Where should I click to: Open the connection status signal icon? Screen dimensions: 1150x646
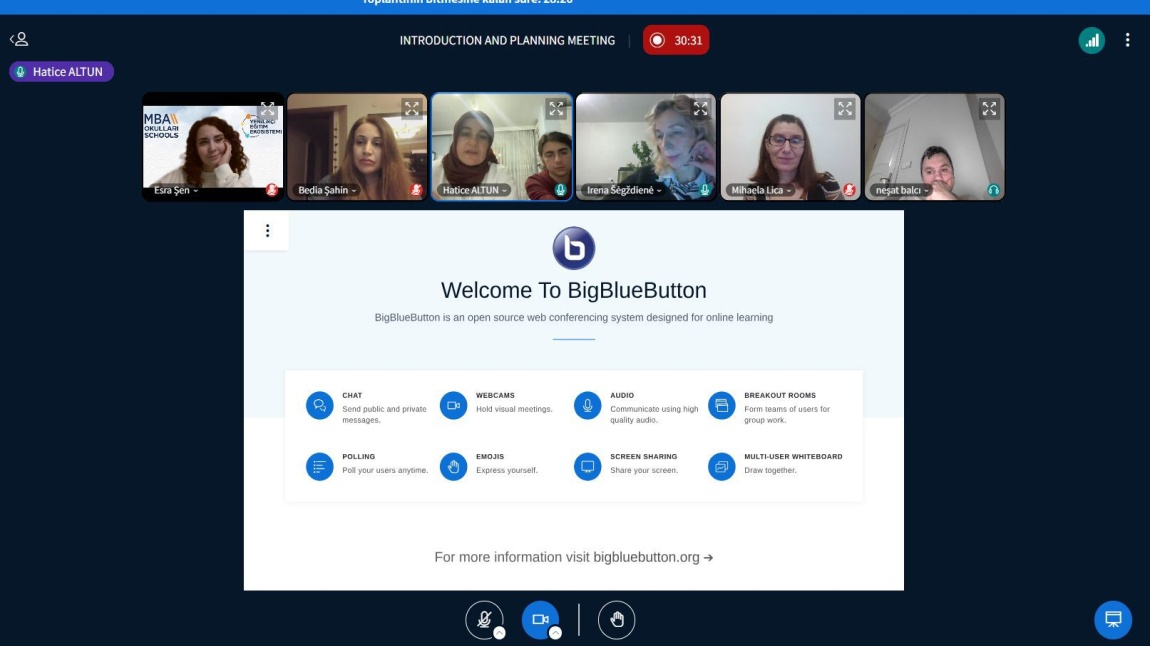click(x=1091, y=40)
